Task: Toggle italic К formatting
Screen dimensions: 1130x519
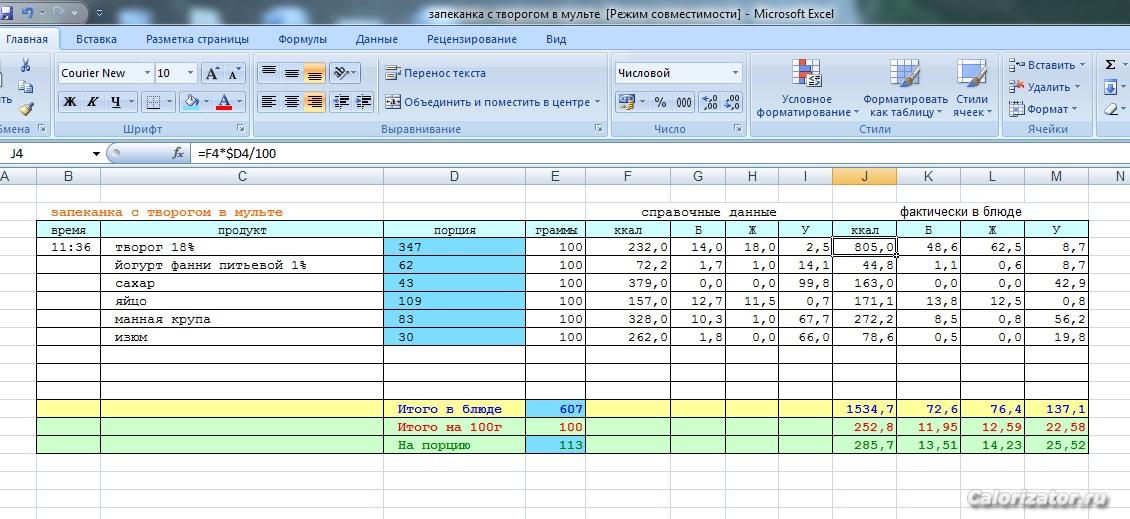Action: [93, 102]
